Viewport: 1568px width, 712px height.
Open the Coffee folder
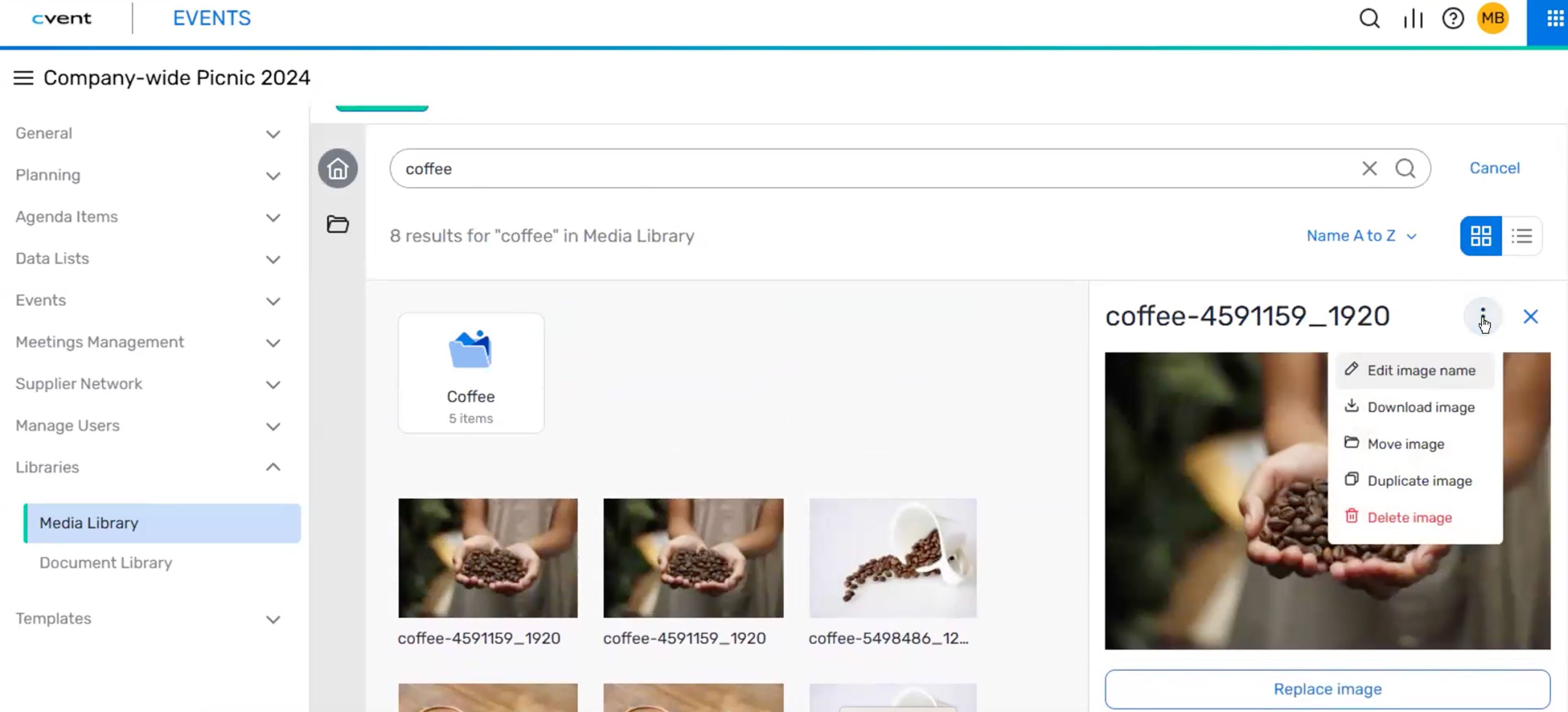coord(470,373)
